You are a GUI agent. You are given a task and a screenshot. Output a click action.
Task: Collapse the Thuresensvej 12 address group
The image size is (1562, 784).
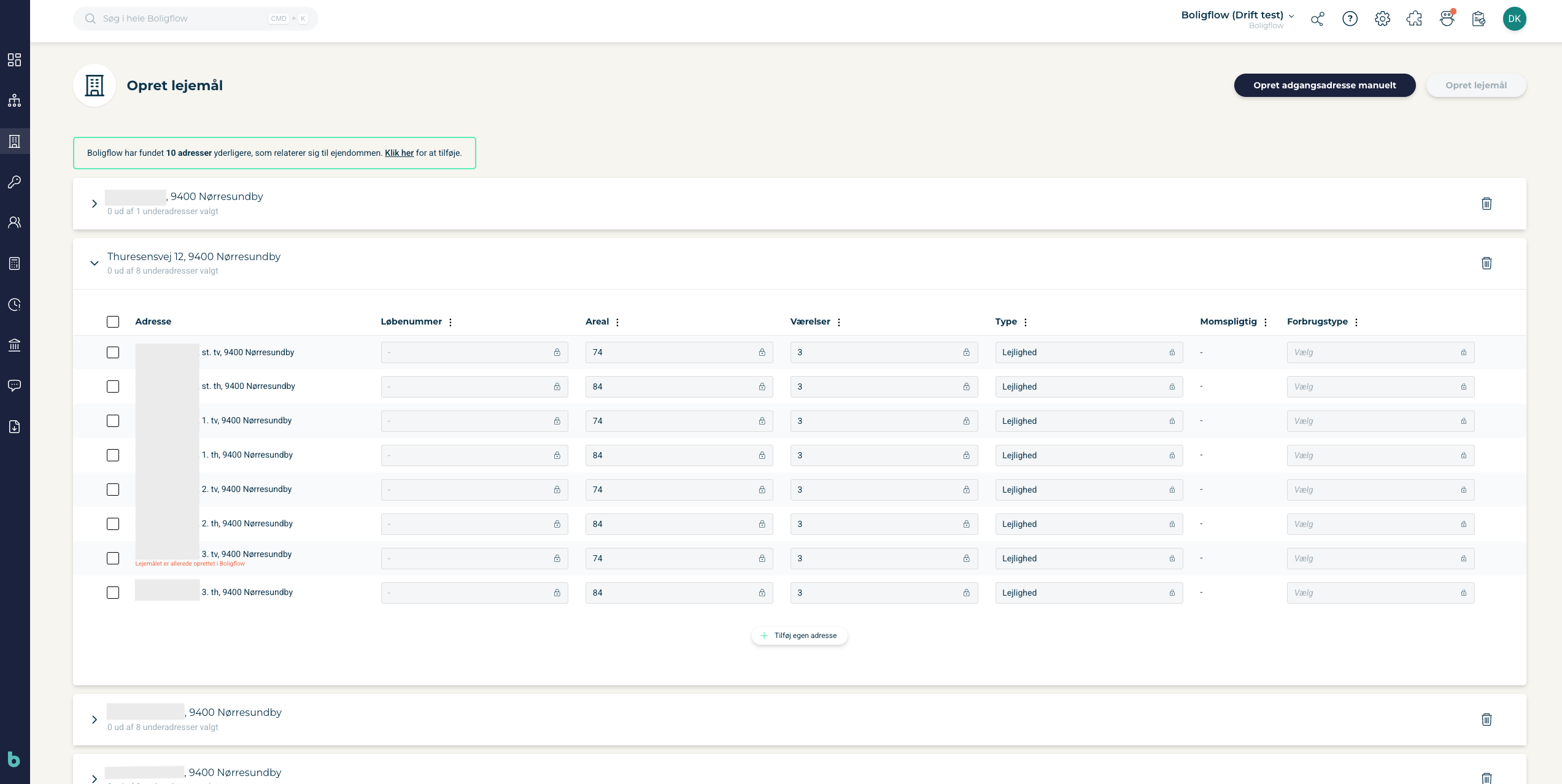click(95, 263)
